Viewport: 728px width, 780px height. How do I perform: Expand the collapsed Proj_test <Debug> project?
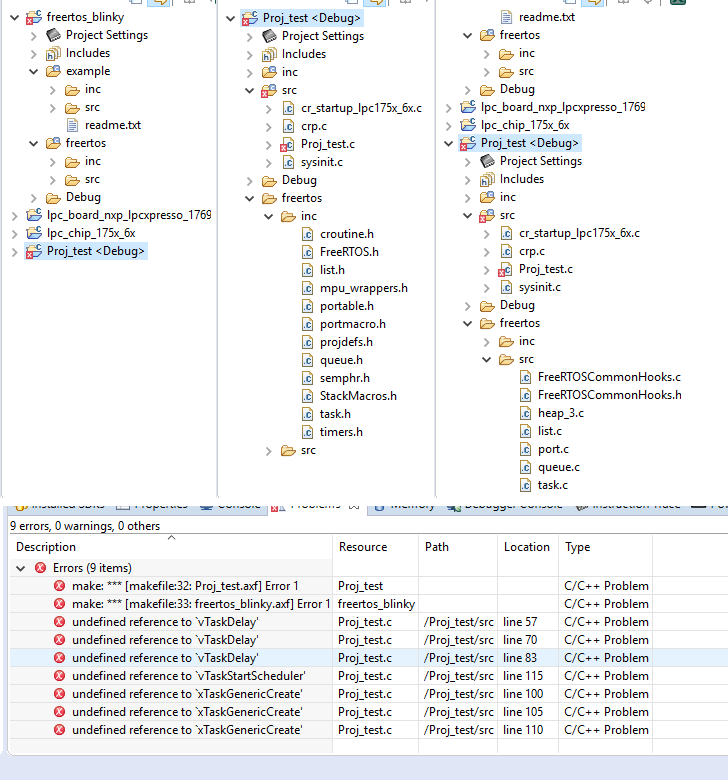15,252
